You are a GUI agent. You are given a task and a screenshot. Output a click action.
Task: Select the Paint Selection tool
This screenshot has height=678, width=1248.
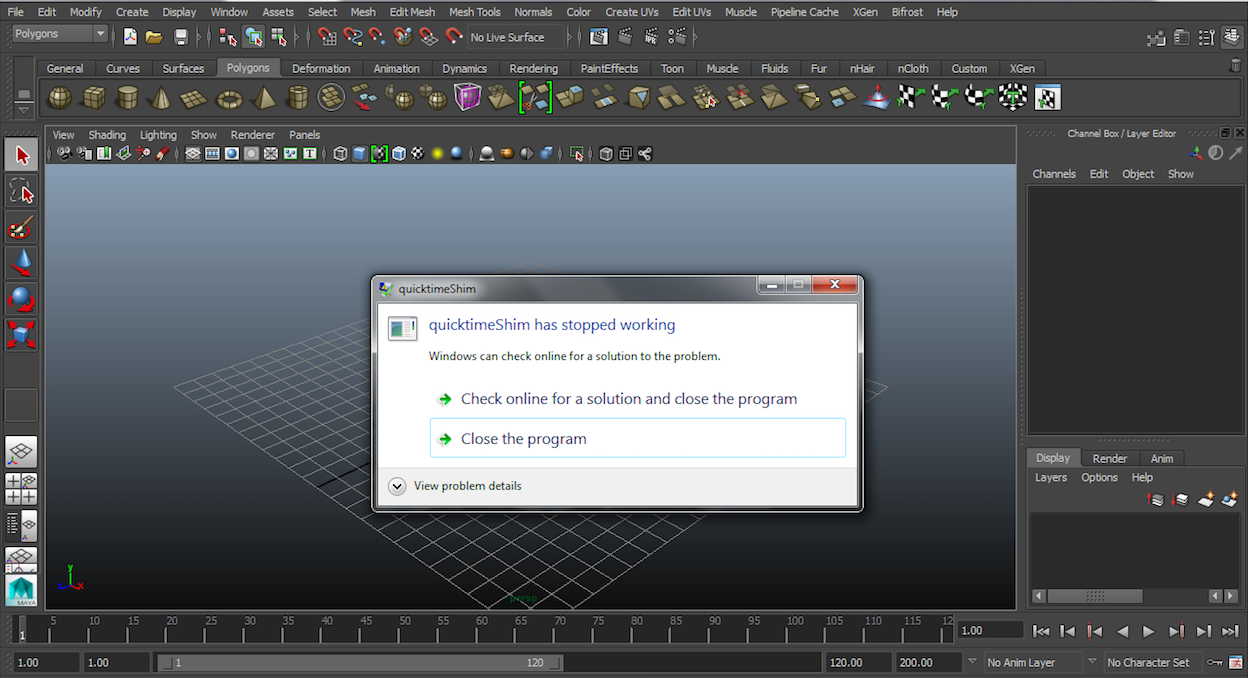point(22,227)
